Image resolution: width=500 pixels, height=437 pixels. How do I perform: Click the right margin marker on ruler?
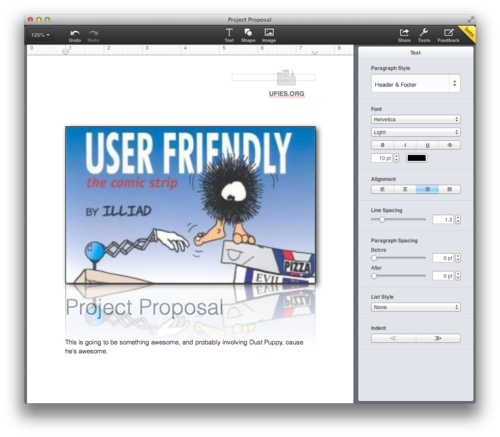(x=315, y=52)
